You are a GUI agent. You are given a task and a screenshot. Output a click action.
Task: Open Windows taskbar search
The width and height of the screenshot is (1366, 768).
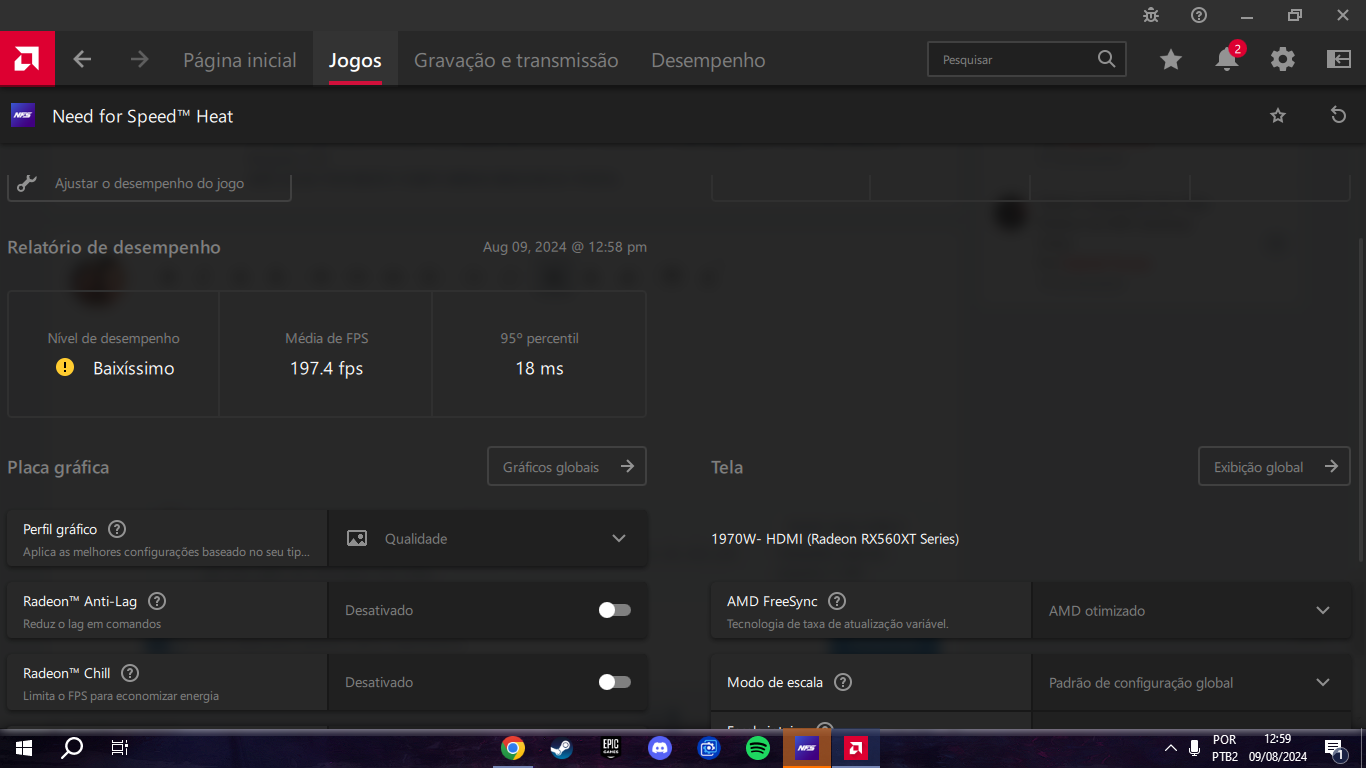72,748
